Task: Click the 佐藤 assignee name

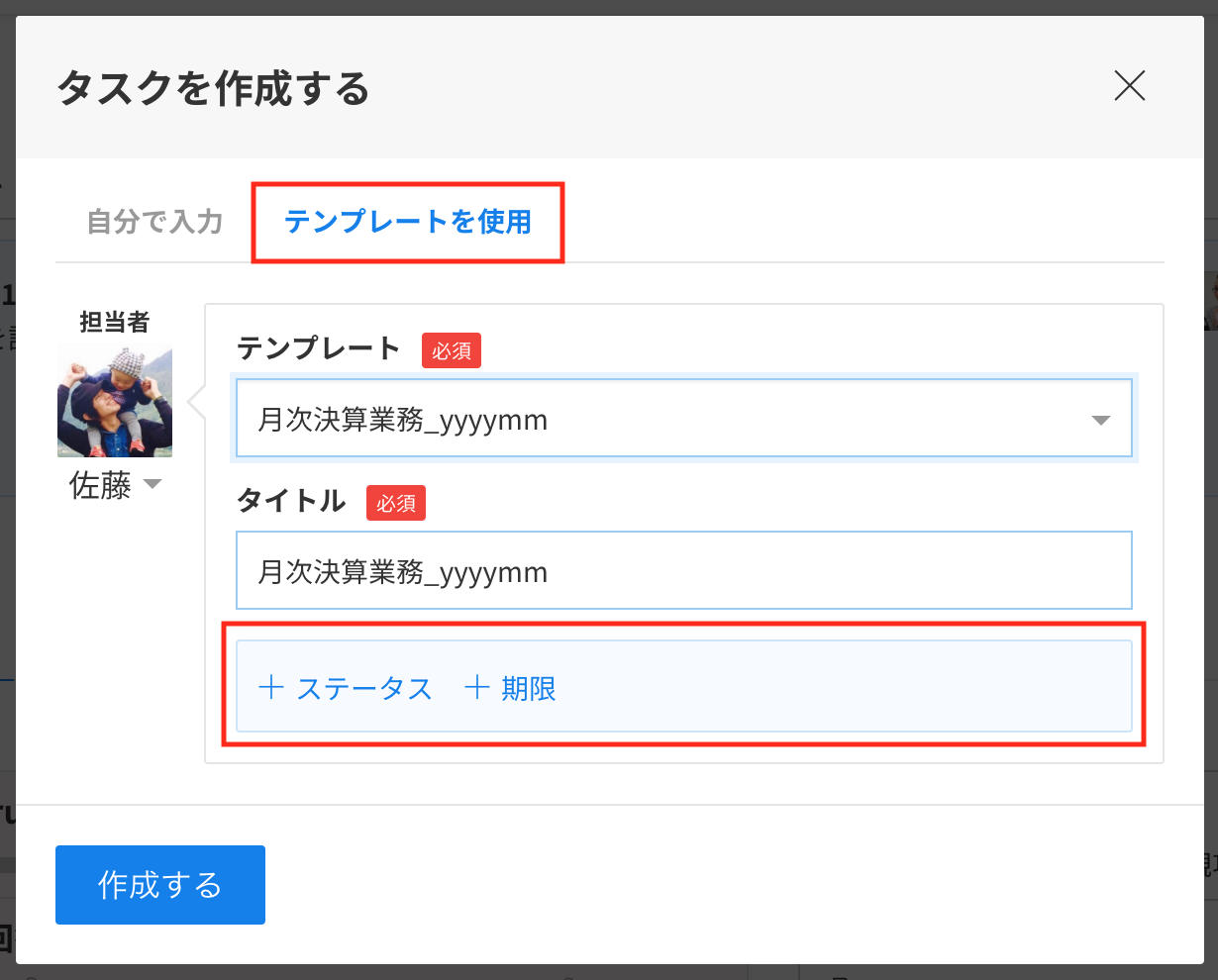Action: click(x=100, y=485)
